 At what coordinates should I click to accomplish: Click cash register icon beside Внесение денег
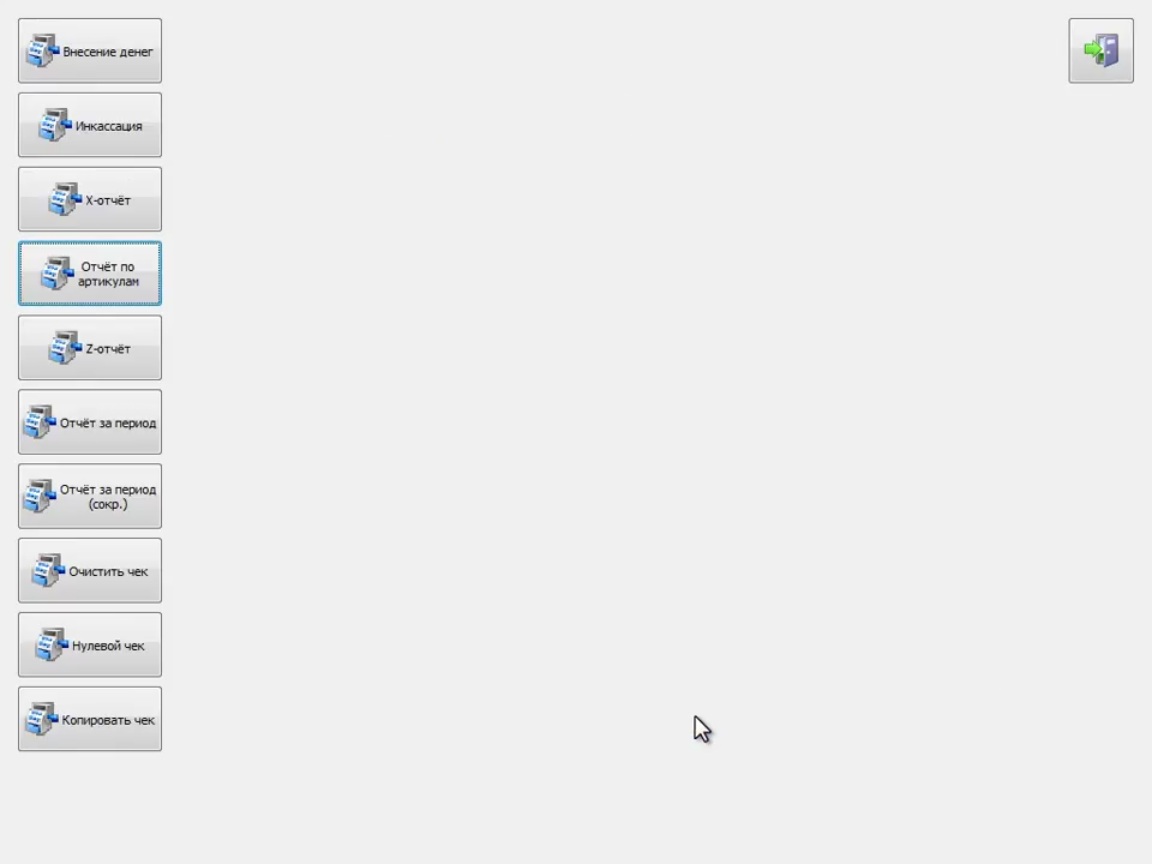(x=42, y=51)
